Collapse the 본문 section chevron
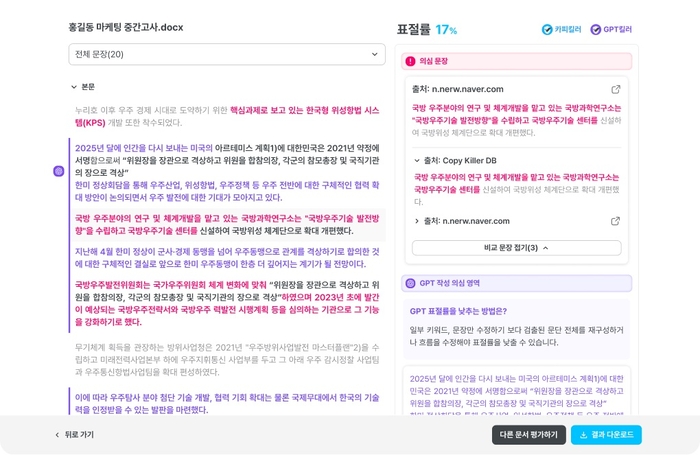 (x=74, y=87)
